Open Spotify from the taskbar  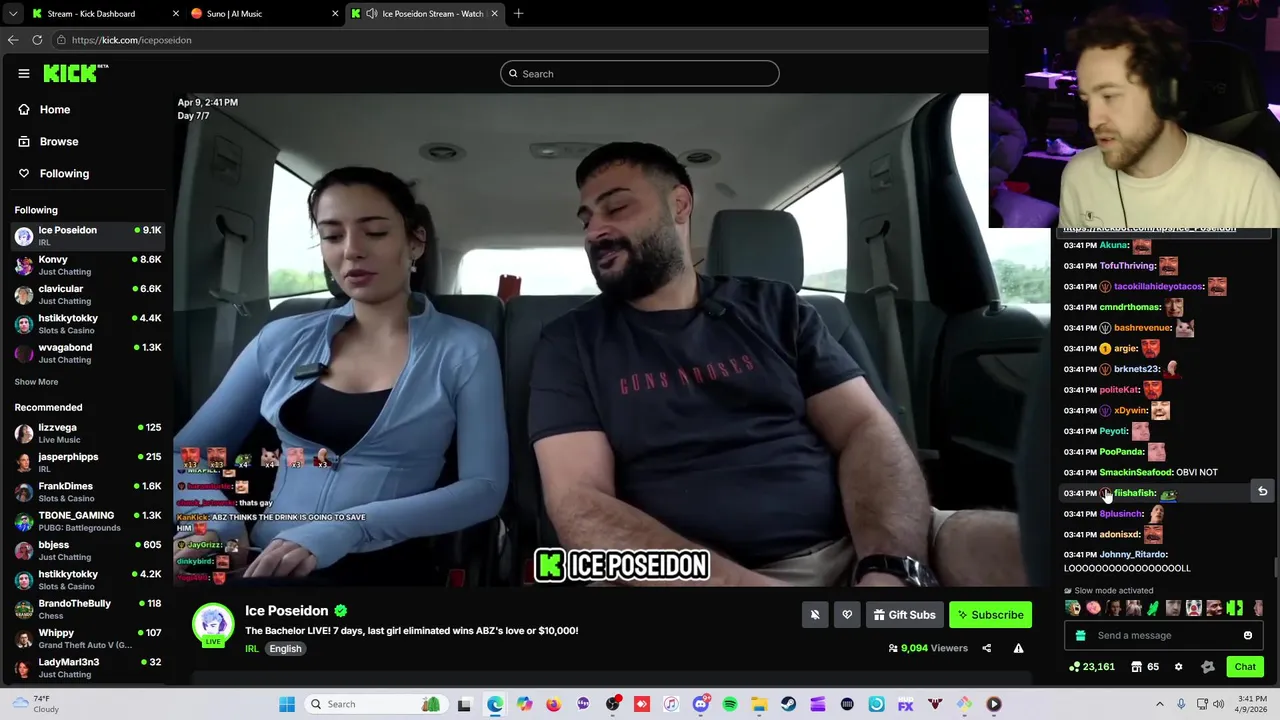[x=730, y=704]
